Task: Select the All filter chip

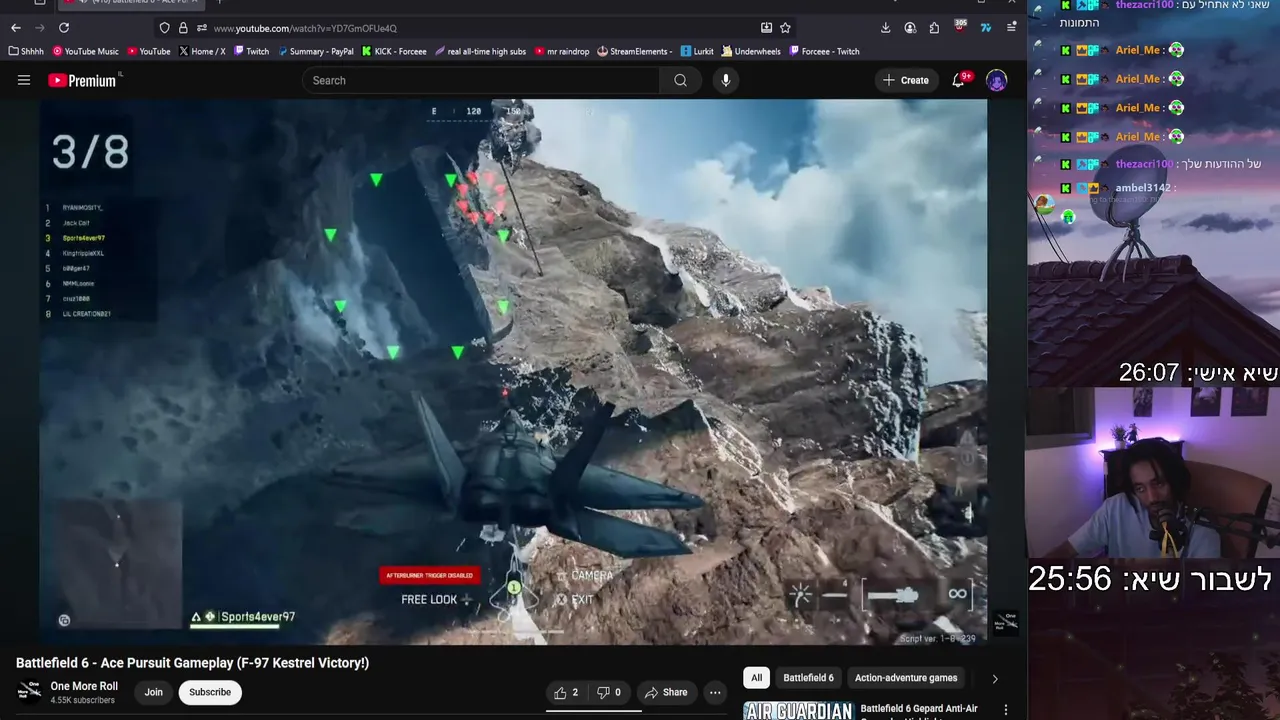Action: tap(757, 678)
